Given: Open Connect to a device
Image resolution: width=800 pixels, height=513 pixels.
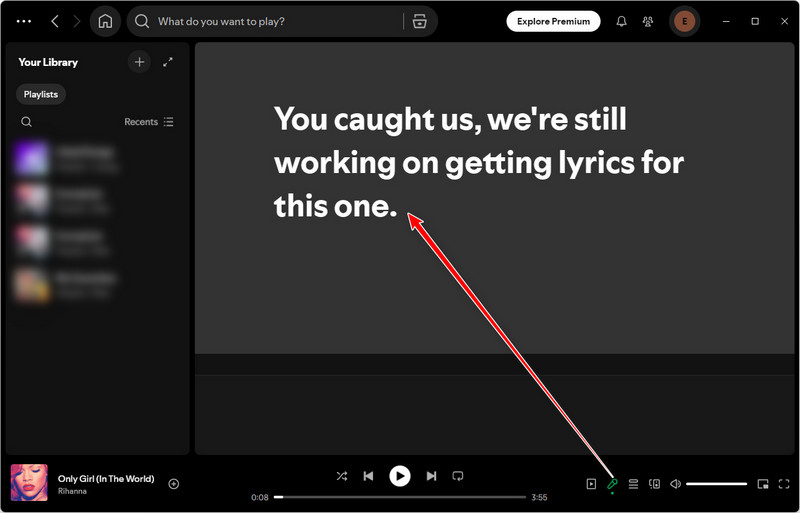Looking at the screenshot, I should click(x=655, y=484).
